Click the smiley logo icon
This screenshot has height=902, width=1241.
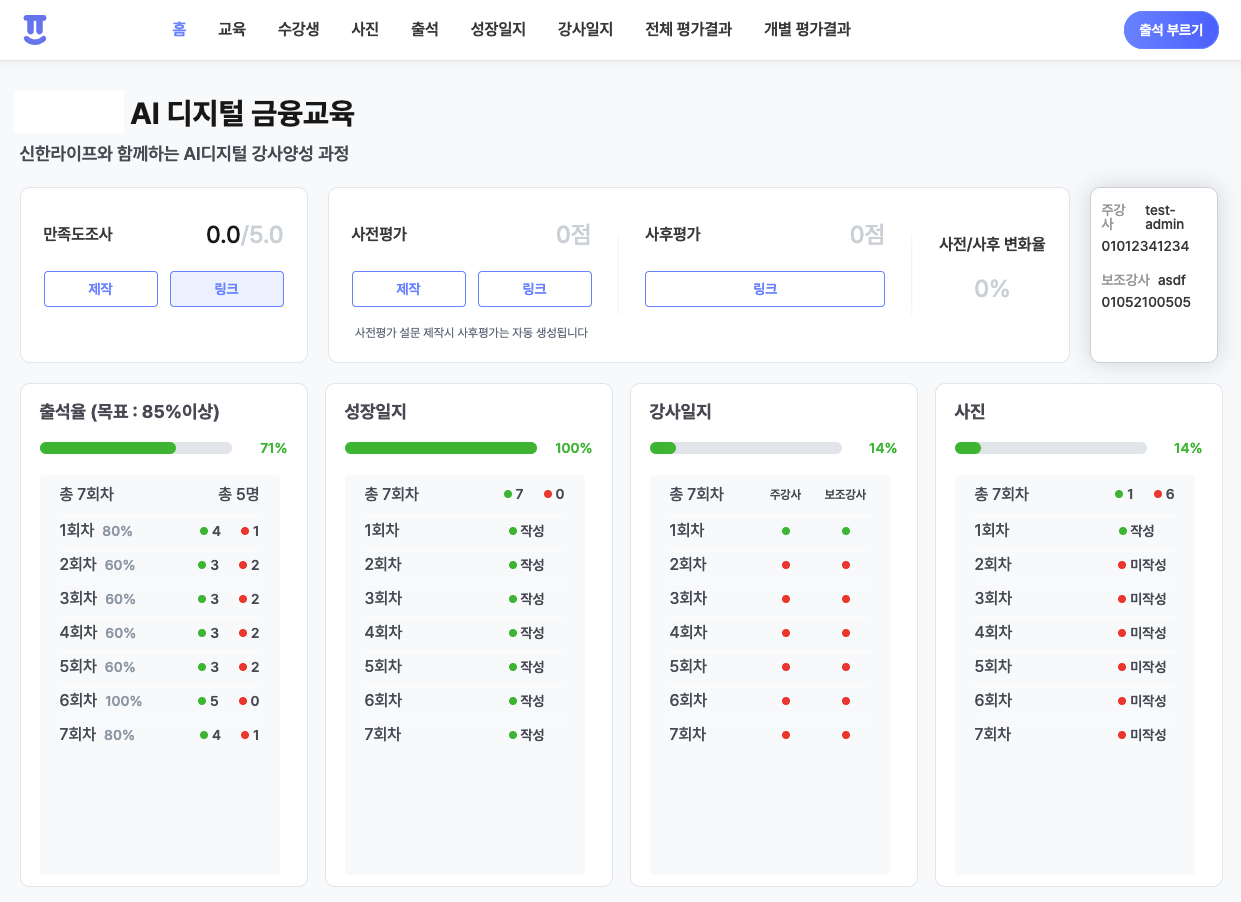[35, 30]
